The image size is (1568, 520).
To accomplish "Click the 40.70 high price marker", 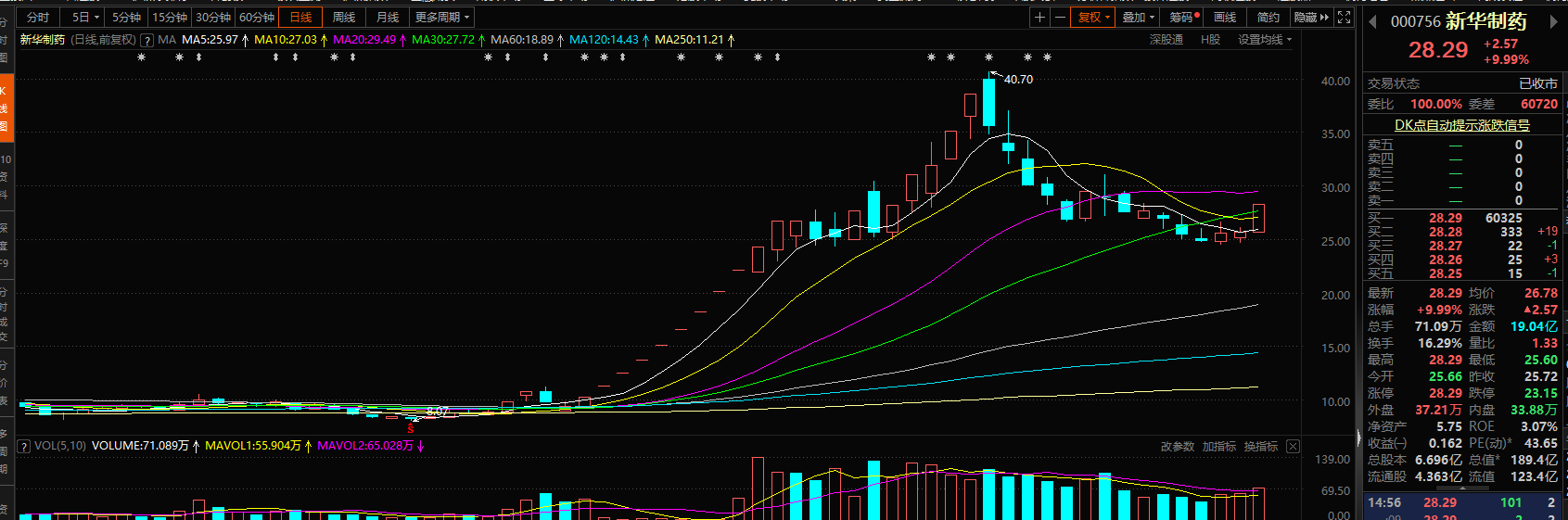I will click(x=1018, y=80).
